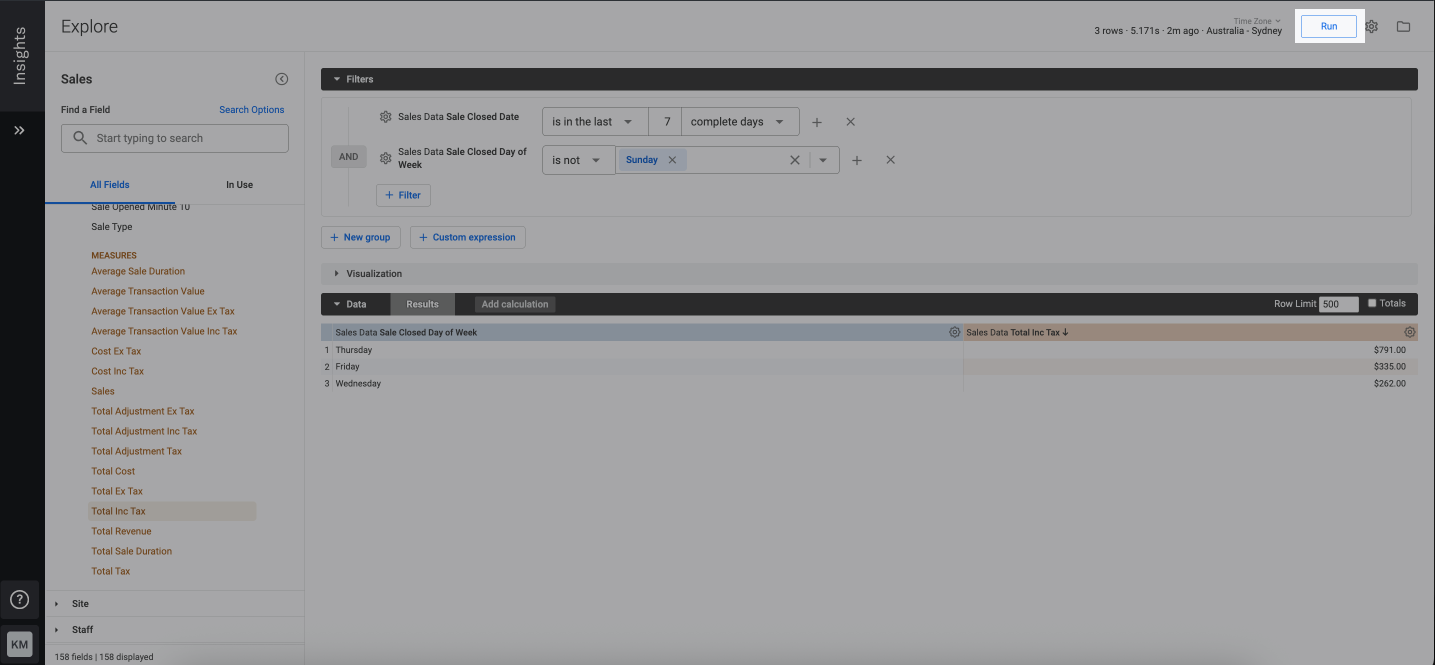Select Total Ex Tax measure
Image resolution: width=1435 pixels, height=665 pixels.
pyautogui.click(x=117, y=491)
